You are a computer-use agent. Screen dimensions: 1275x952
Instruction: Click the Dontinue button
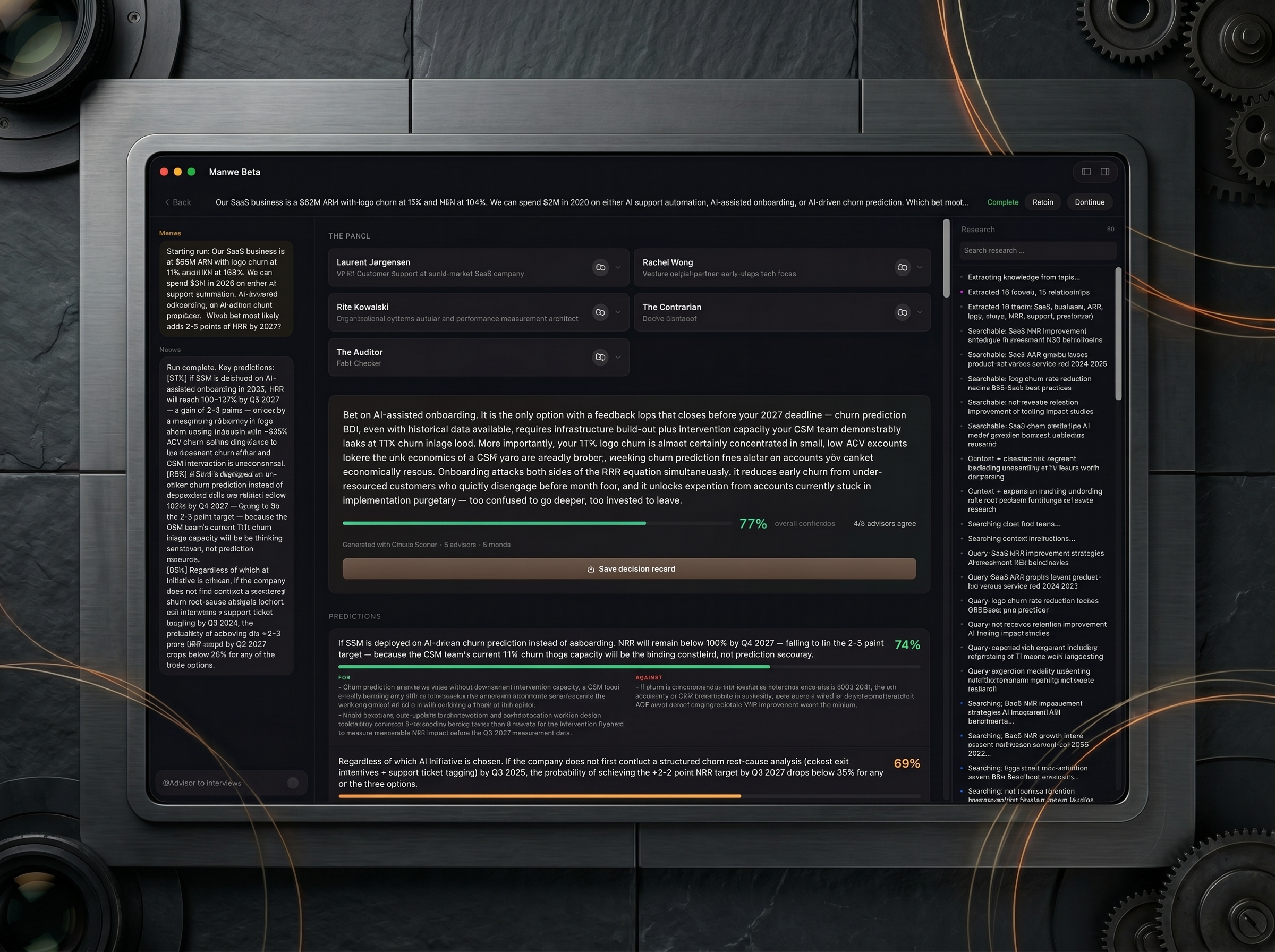[1090, 202]
